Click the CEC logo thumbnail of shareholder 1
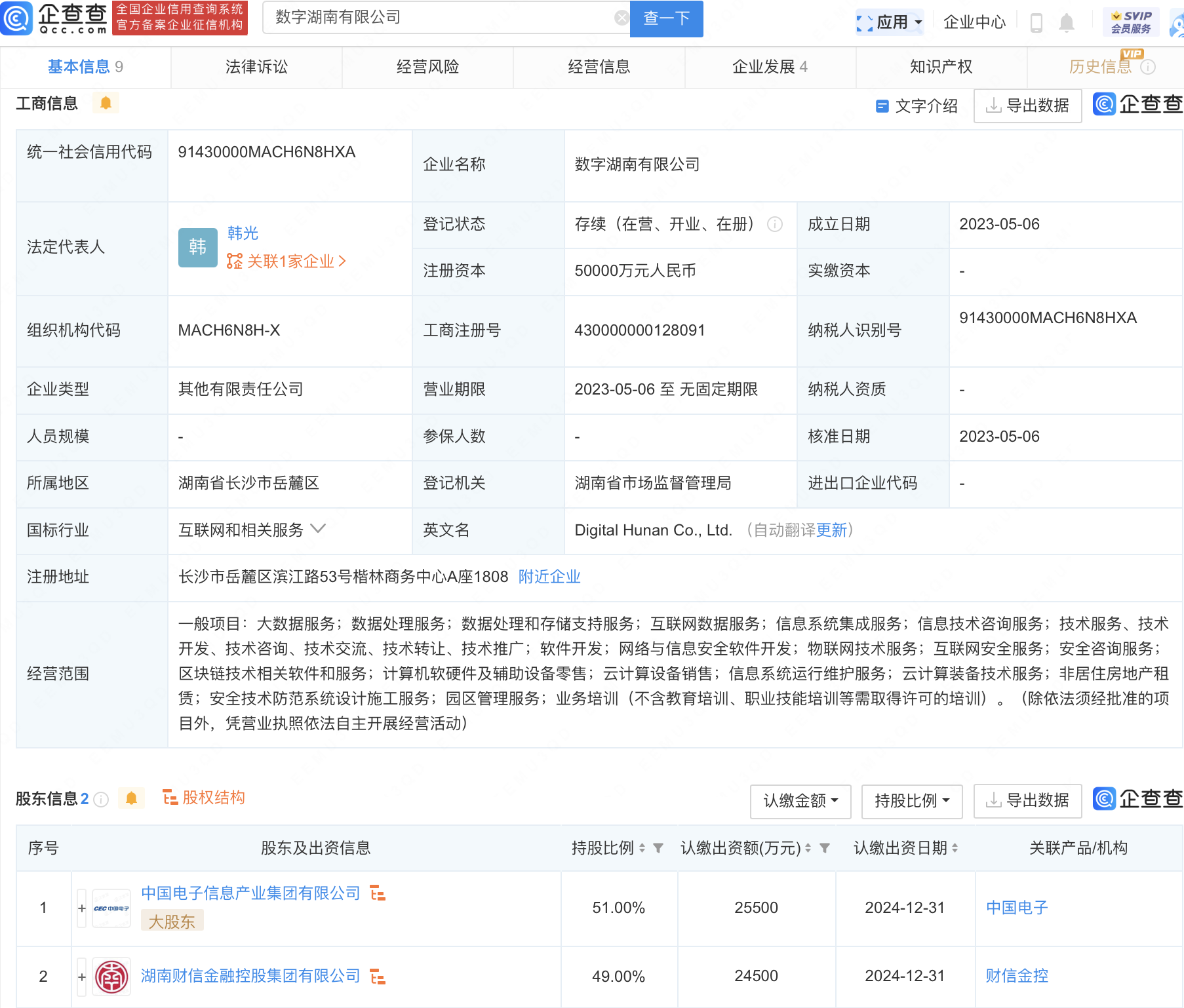Image resolution: width=1184 pixels, height=1008 pixels. coord(111,908)
